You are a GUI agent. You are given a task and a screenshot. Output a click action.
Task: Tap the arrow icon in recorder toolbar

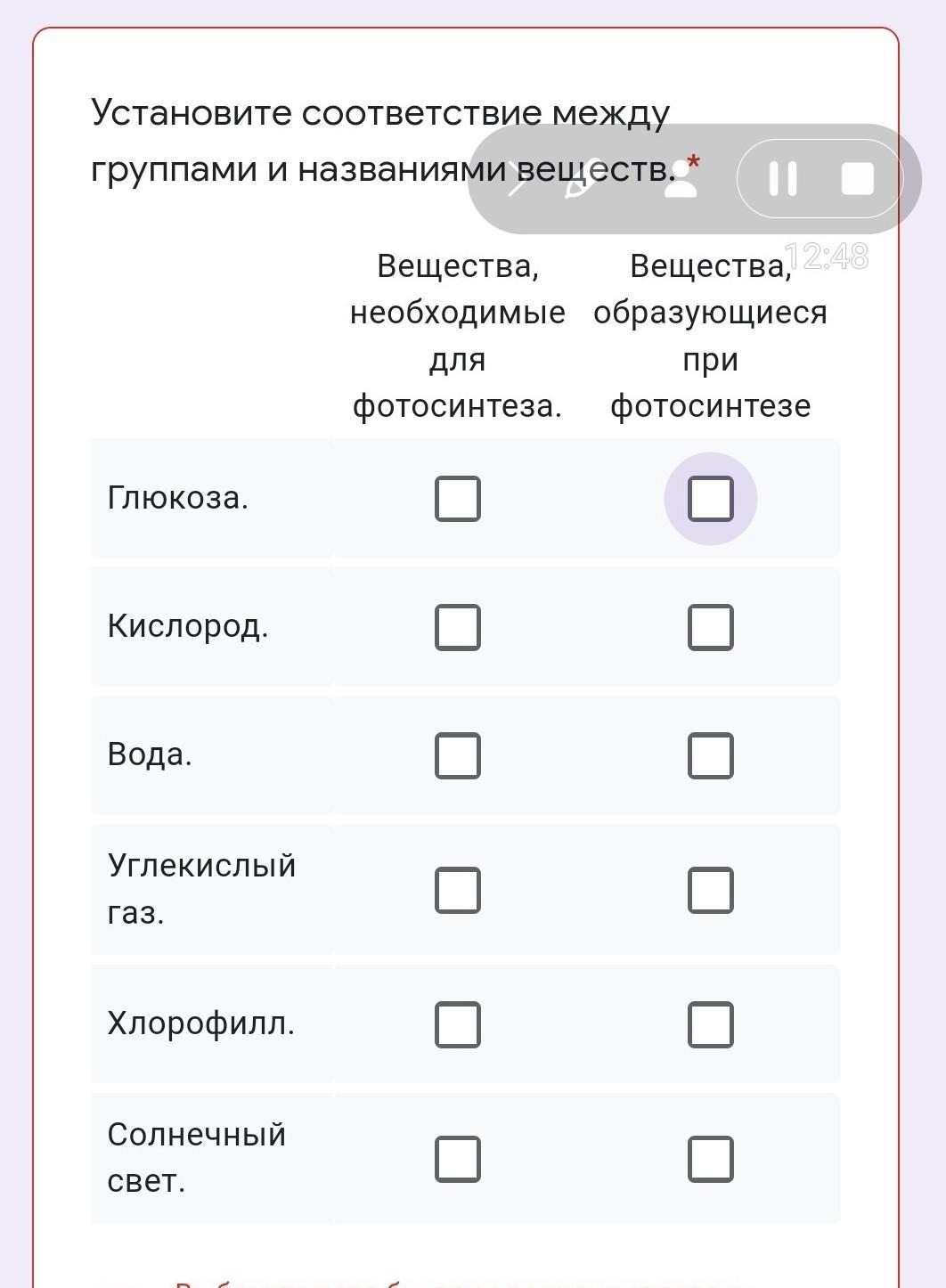[518, 184]
